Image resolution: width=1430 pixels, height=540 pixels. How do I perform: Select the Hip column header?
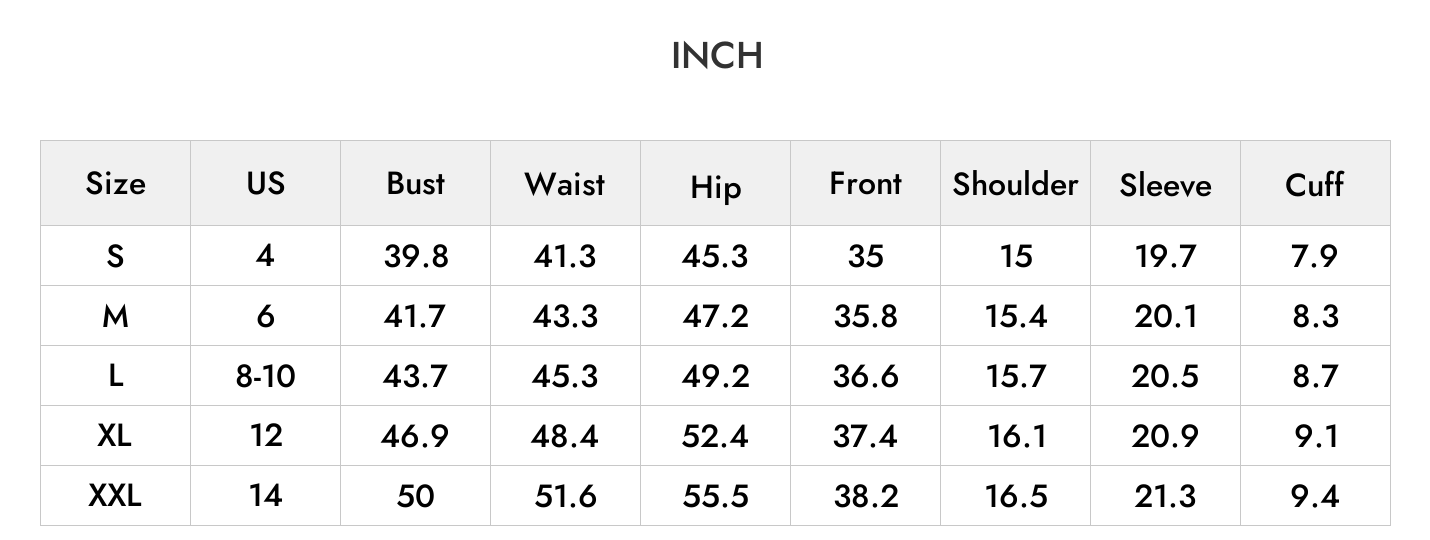click(x=715, y=186)
